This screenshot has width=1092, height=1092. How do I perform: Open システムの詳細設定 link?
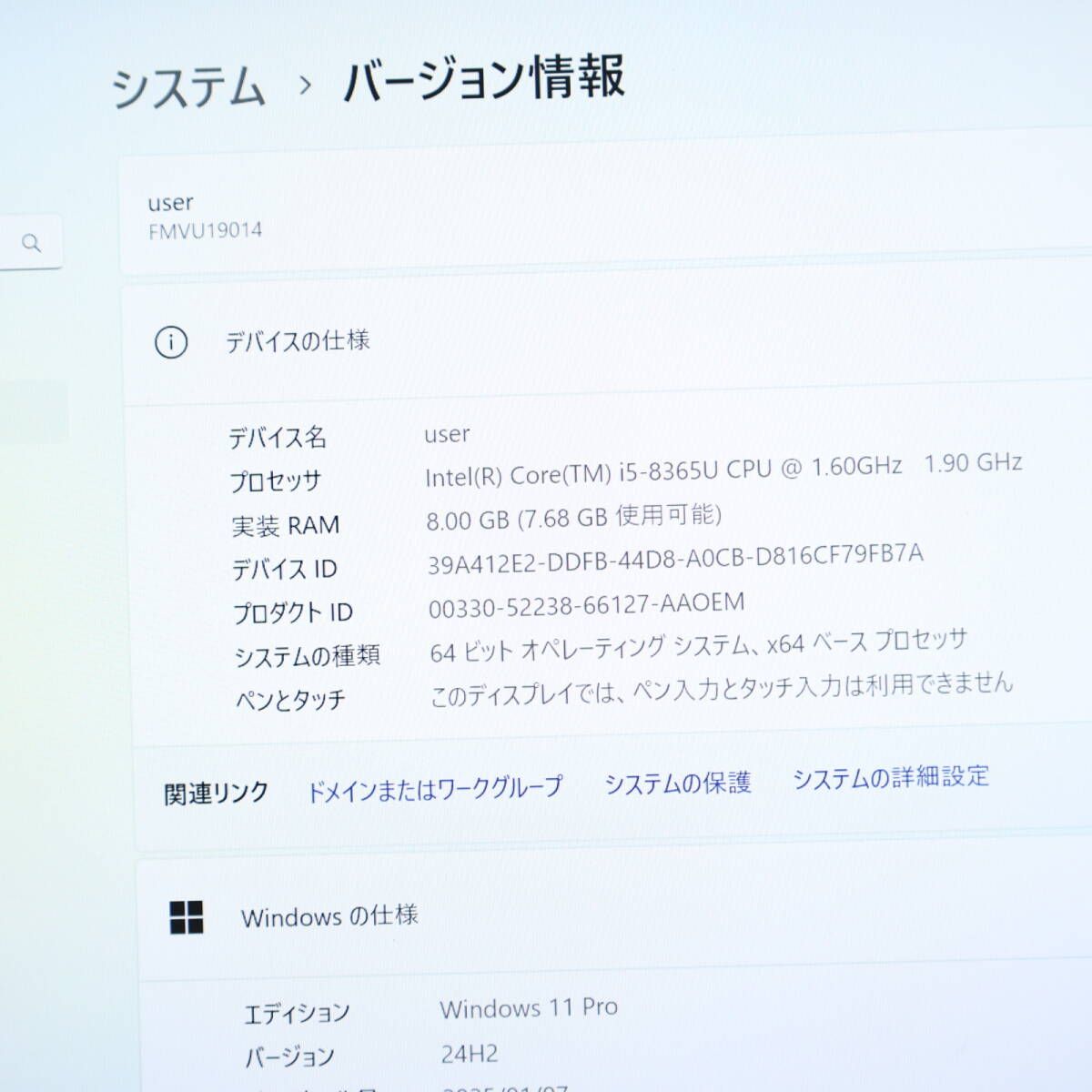pyautogui.click(x=891, y=777)
